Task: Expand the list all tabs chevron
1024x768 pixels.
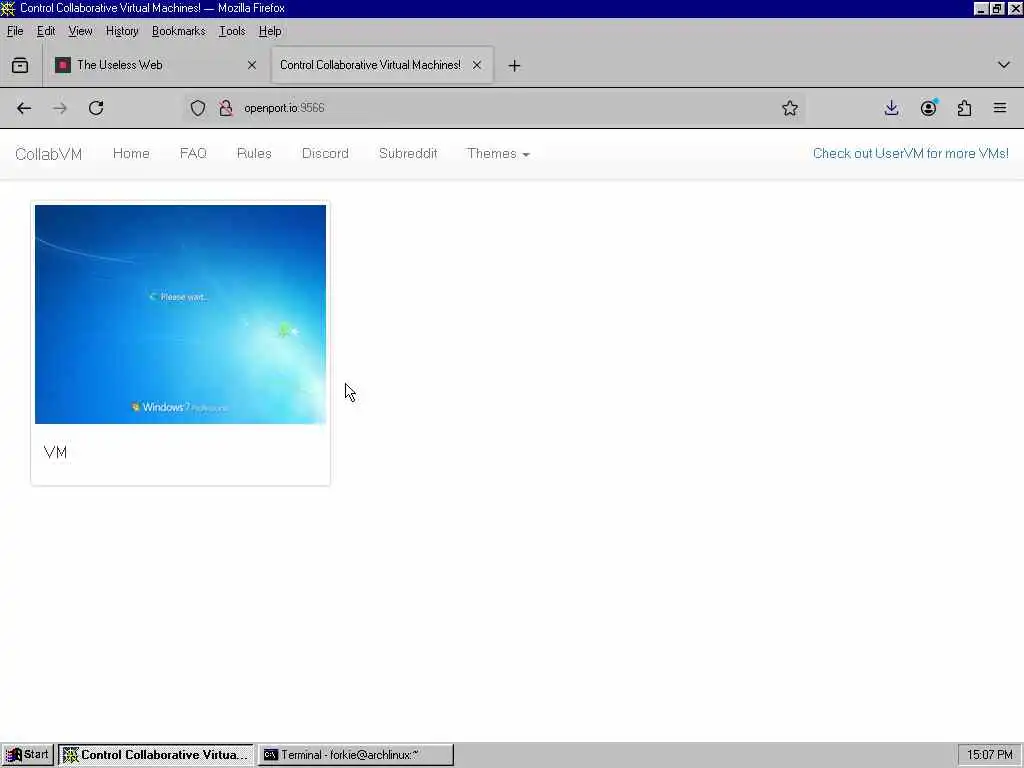Action: pos(1004,65)
